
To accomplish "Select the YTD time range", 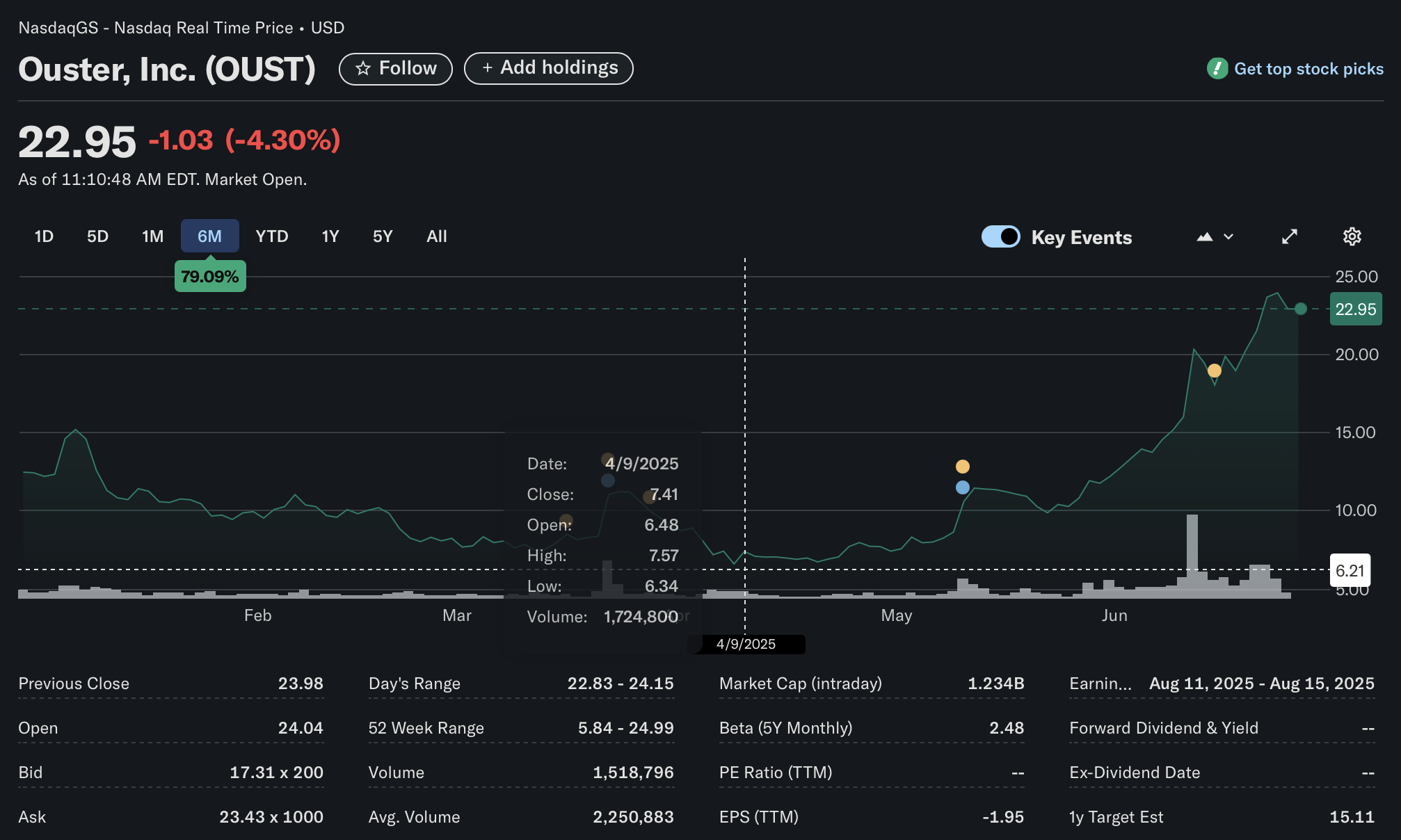I will pos(271,236).
